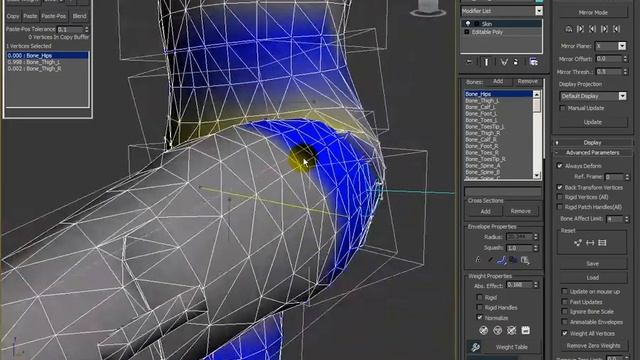Click Mirror Paste icon in Mirror Parameters

point(569,29)
